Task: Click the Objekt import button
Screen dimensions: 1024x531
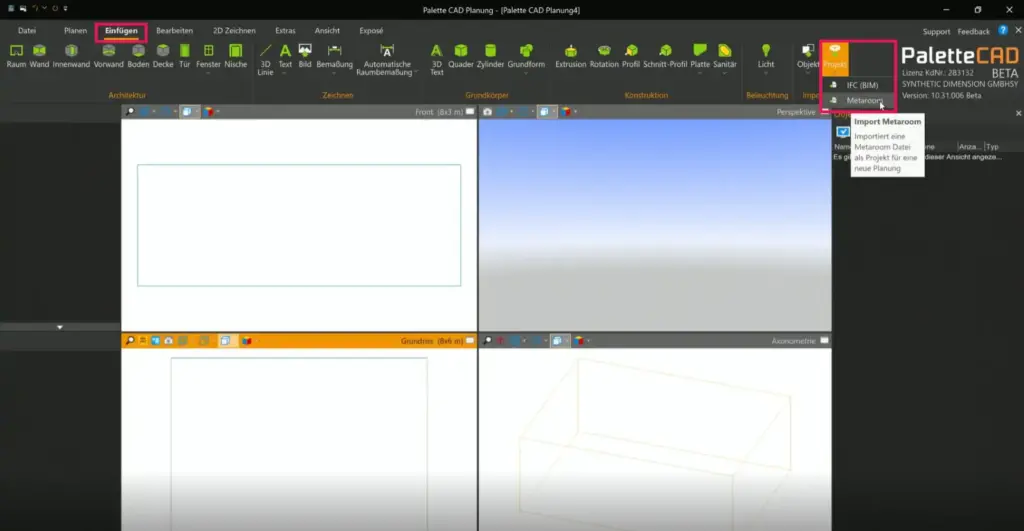Action: point(808,56)
